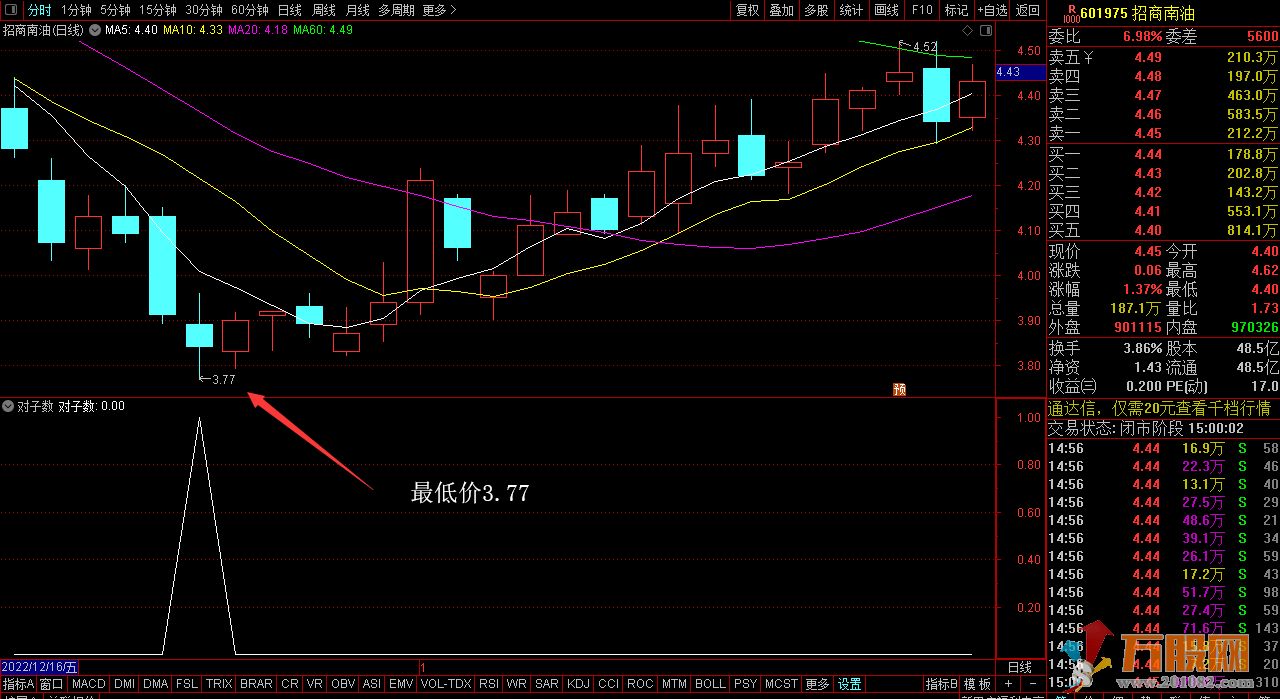Switch indicator to TRIX
Image resolution: width=1280 pixels, height=699 pixels.
pyautogui.click(x=219, y=684)
